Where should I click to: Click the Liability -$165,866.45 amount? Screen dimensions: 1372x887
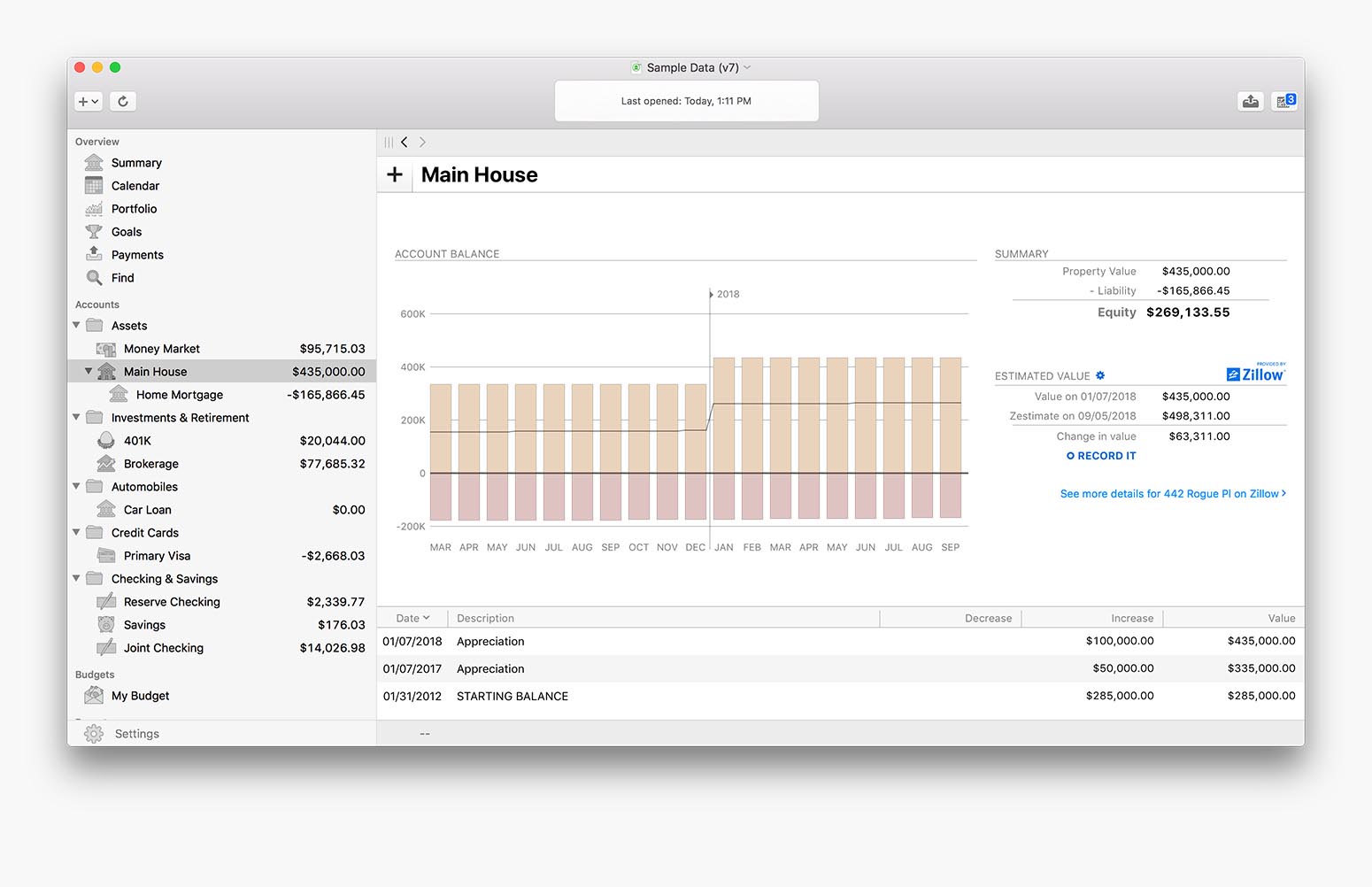pyautogui.click(x=1193, y=291)
